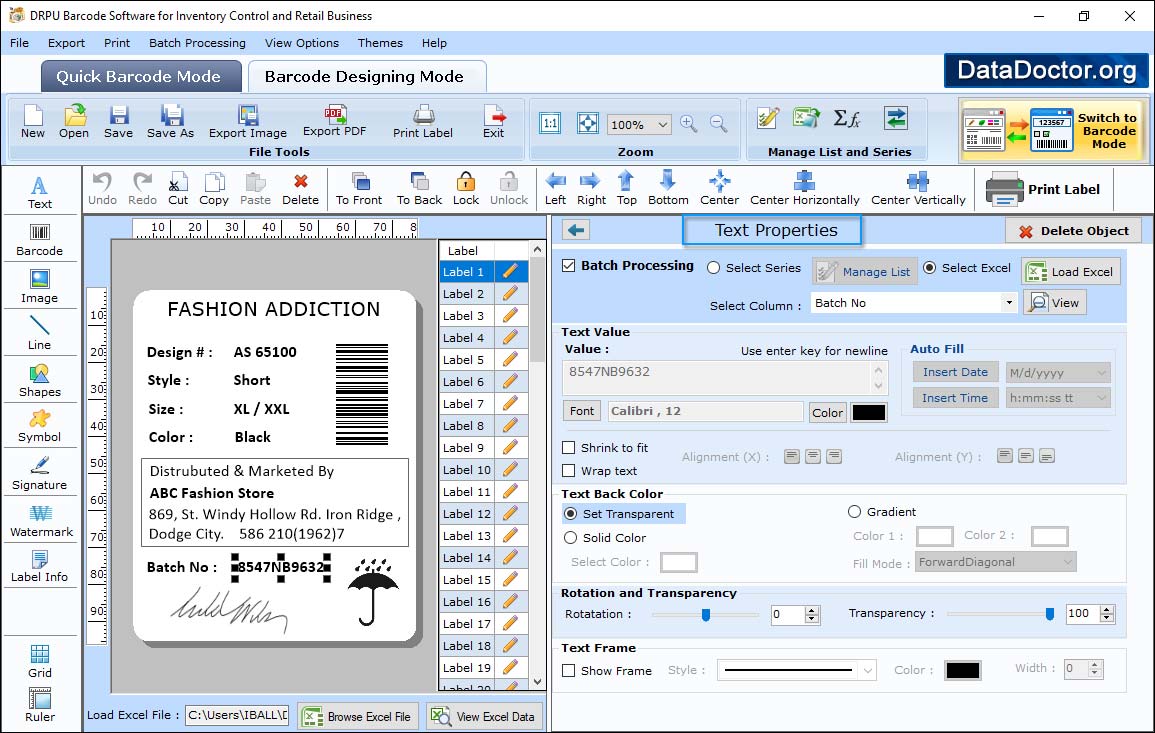Click the edit pencil icon for Label 5
The height and width of the screenshot is (733, 1155).
coord(510,360)
